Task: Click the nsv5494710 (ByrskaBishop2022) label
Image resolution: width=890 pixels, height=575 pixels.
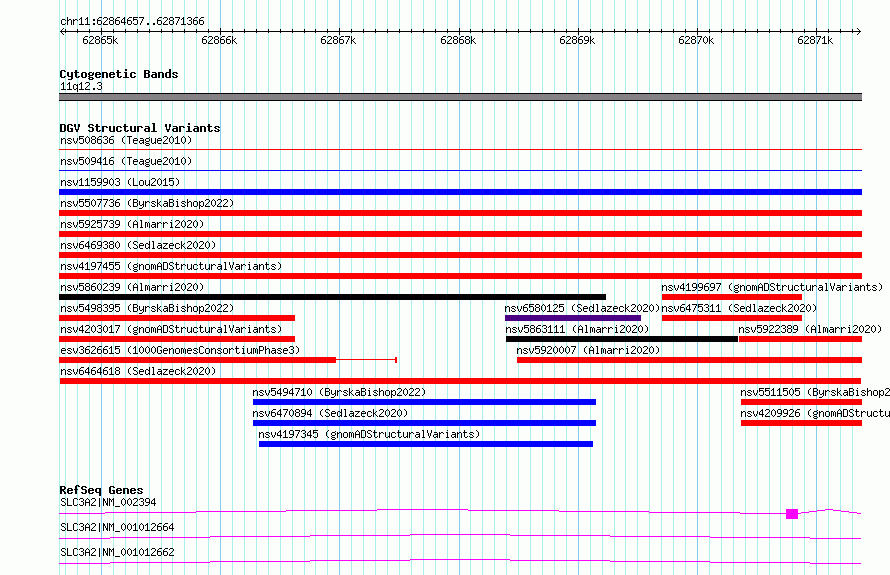Action: coord(339,392)
